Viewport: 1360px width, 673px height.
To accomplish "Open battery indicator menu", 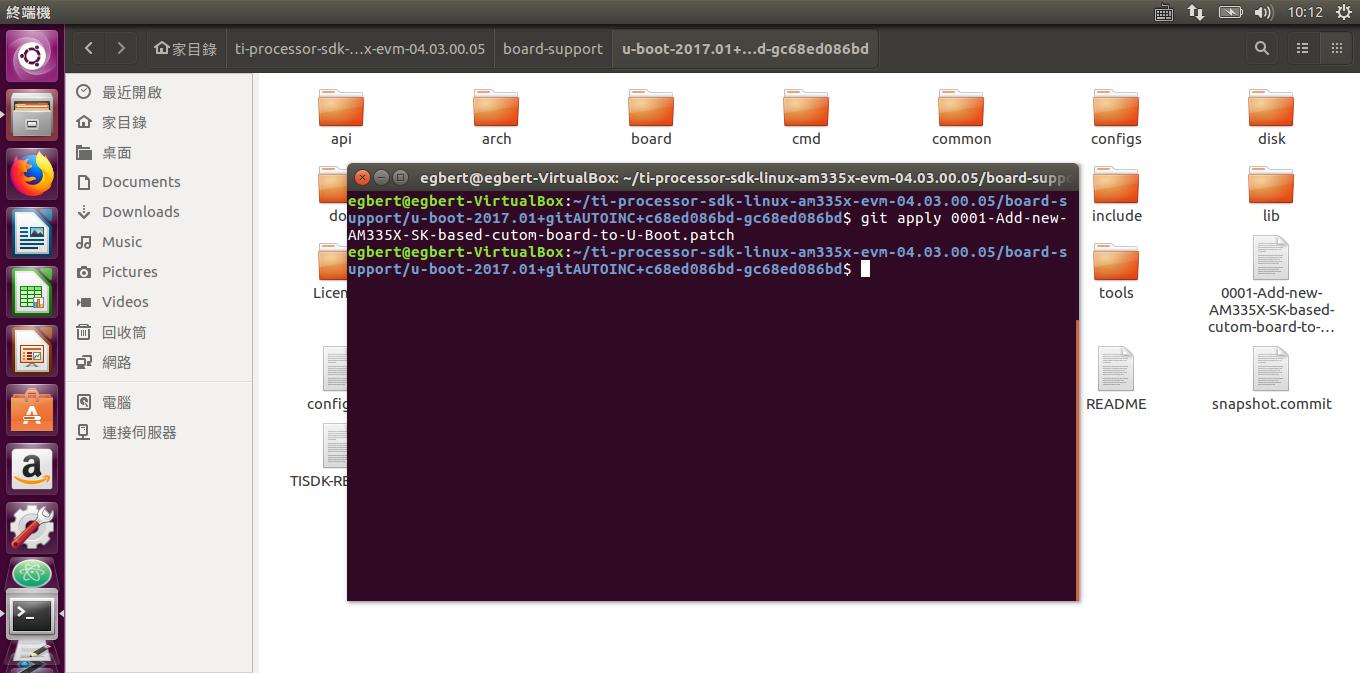I will click(x=1230, y=12).
